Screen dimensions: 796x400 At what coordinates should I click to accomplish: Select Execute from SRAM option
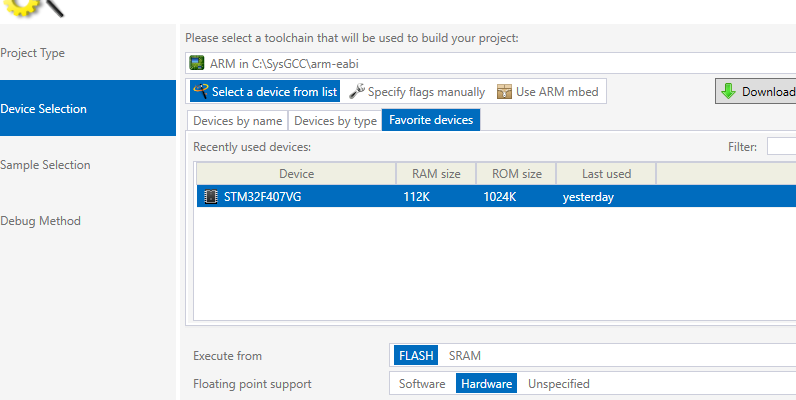coord(464,355)
